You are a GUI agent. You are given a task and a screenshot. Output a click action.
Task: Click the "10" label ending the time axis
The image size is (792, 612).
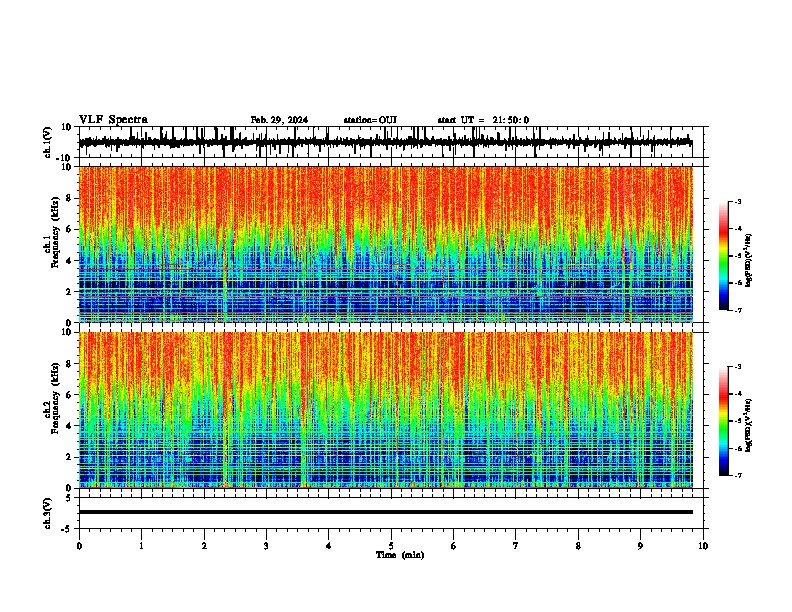tap(703, 546)
